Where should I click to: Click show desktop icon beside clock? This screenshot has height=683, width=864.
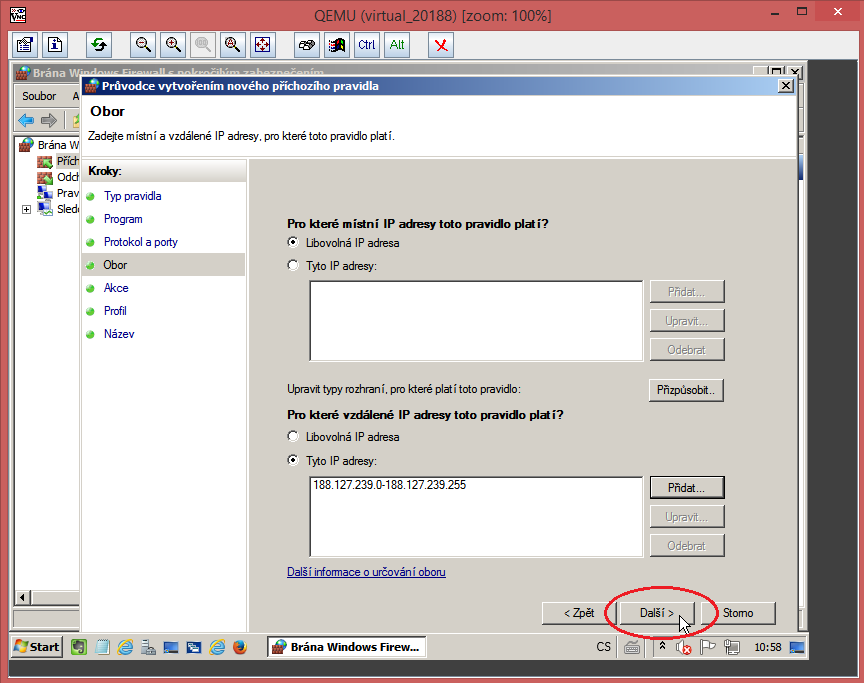click(797, 647)
